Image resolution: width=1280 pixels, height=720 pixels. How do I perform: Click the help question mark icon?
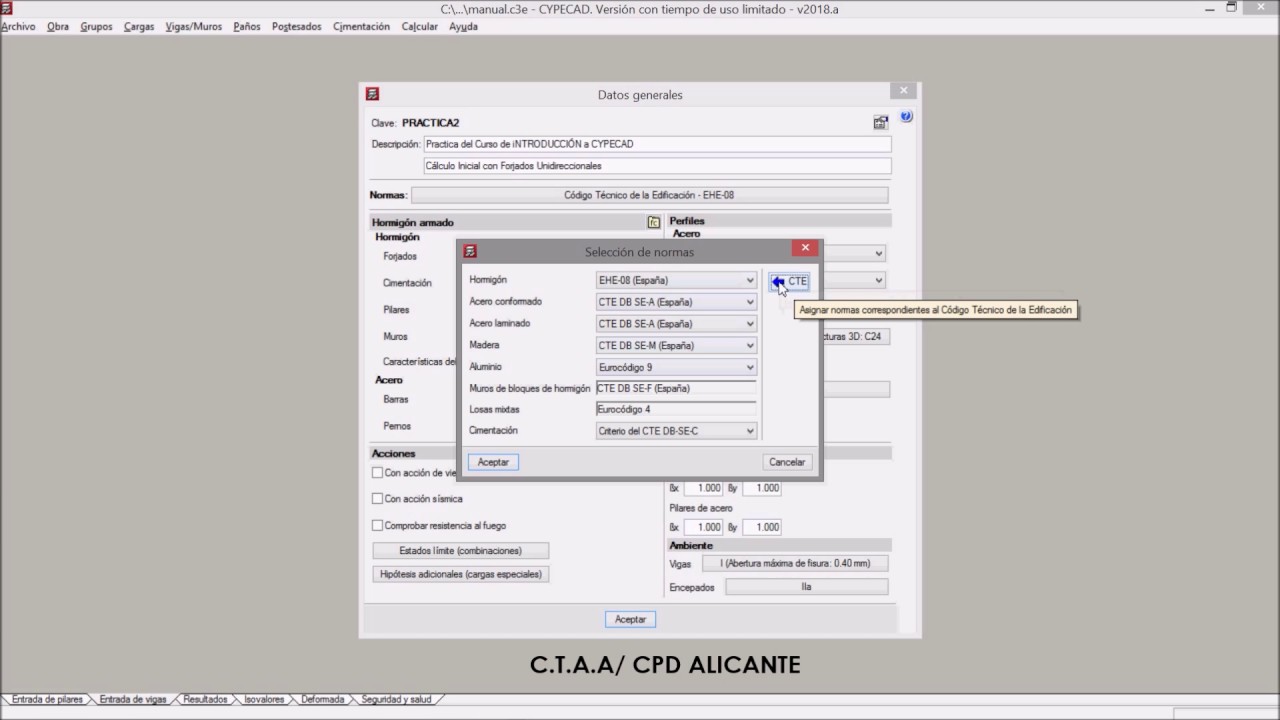tap(906, 116)
